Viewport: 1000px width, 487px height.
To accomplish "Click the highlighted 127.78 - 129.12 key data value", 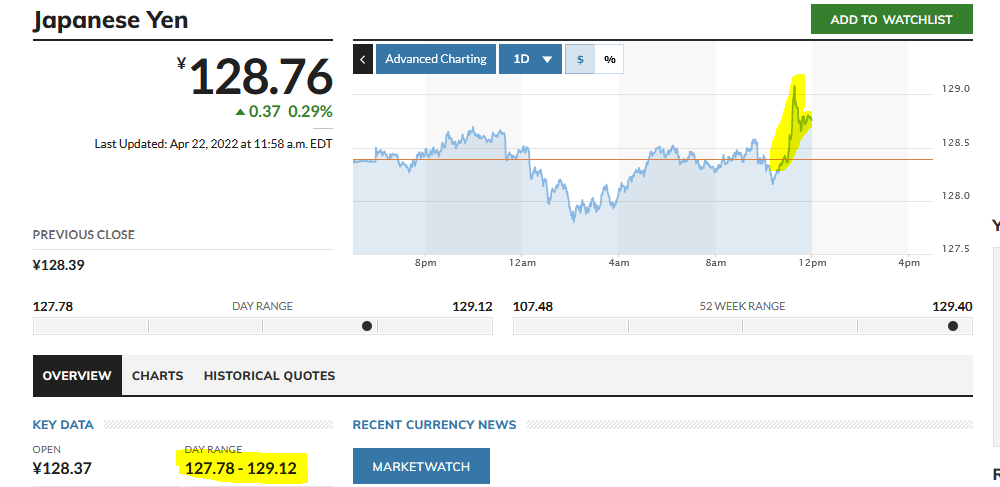I will (x=241, y=468).
